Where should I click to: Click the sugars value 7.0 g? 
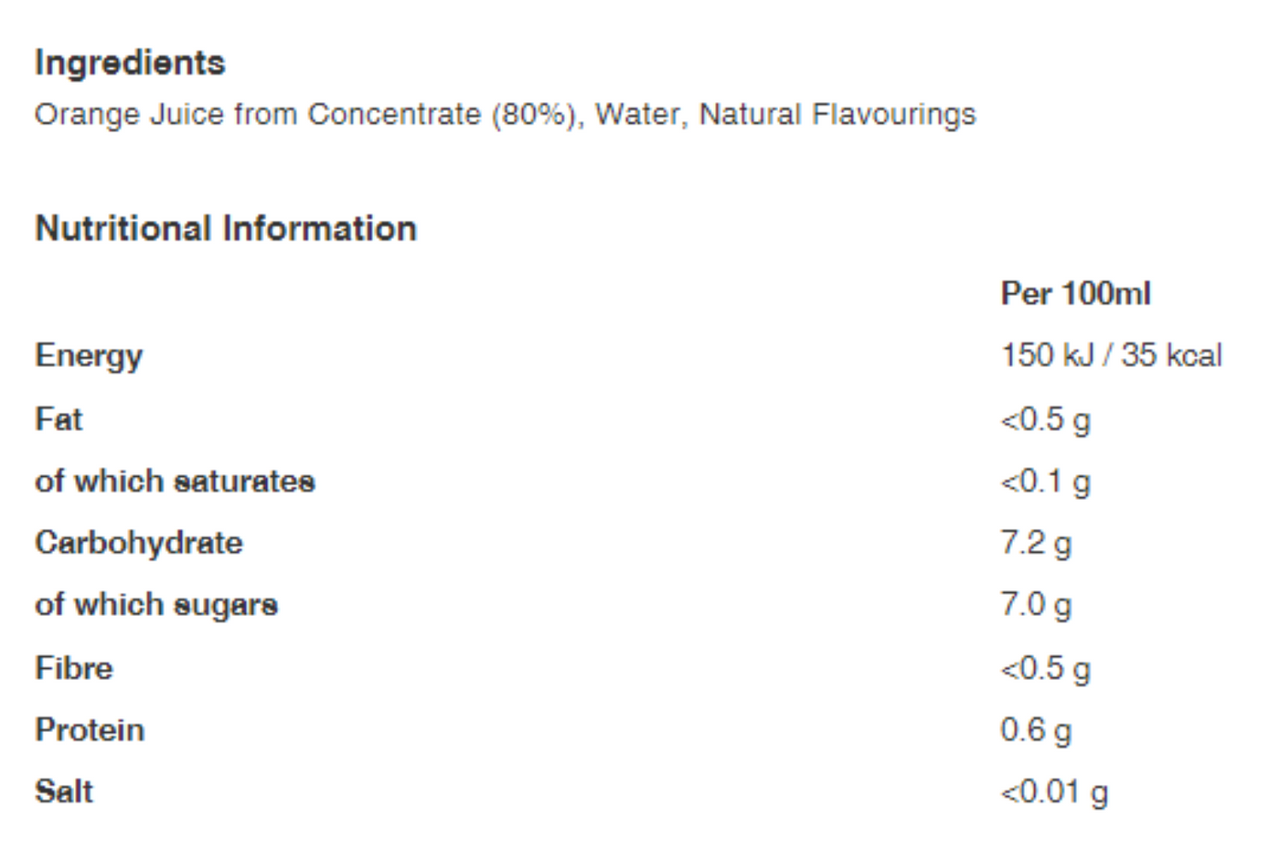(x=1036, y=606)
